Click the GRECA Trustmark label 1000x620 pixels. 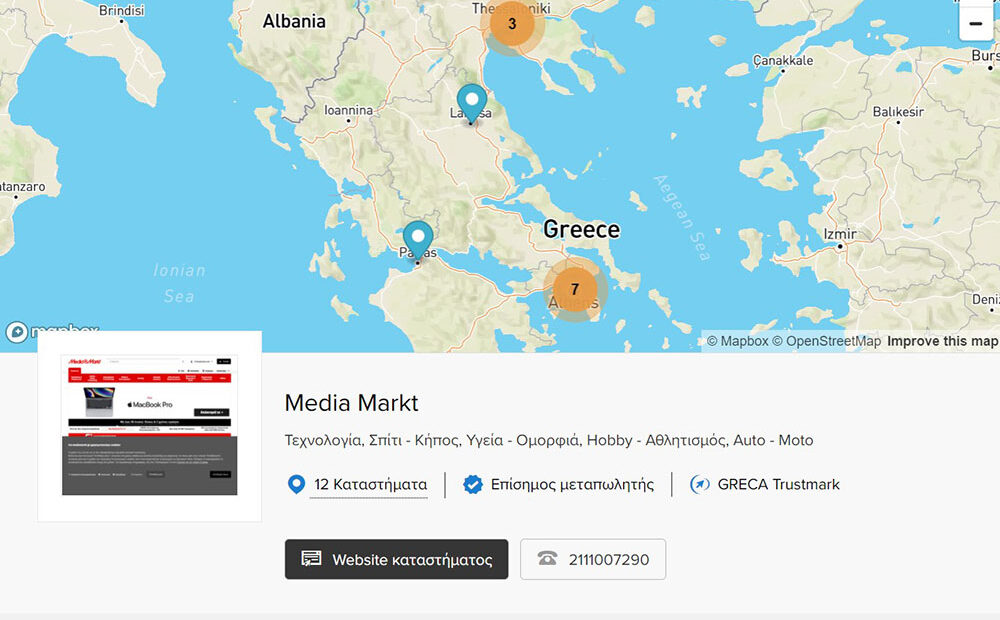point(778,485)
